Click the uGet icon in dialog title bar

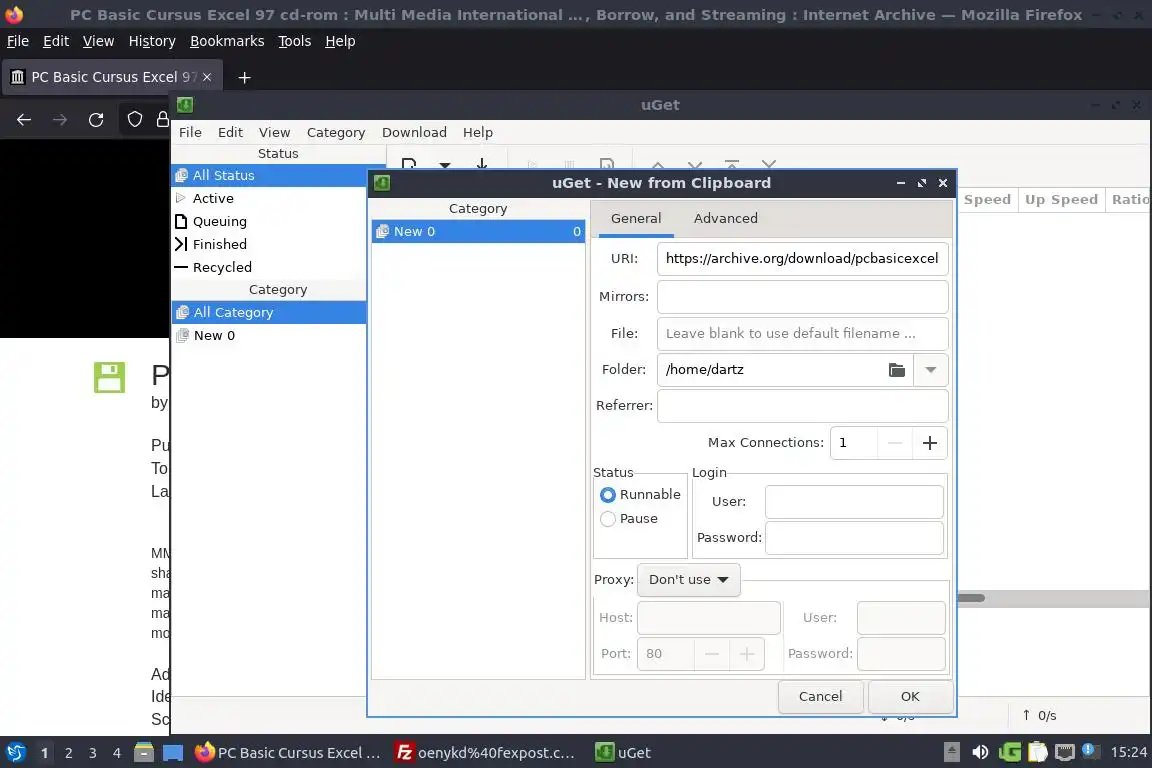(382, 183)
